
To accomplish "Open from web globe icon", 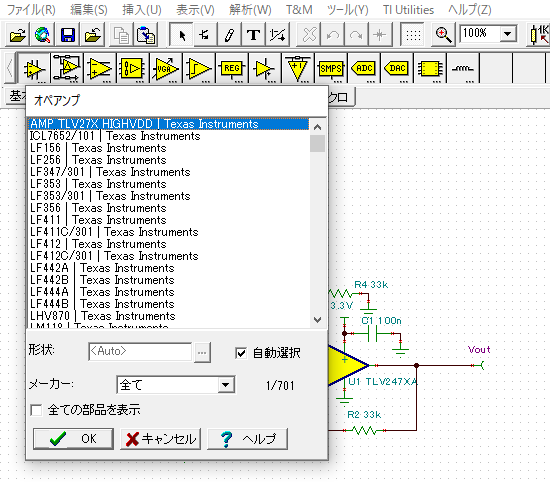I will [42, 35].
